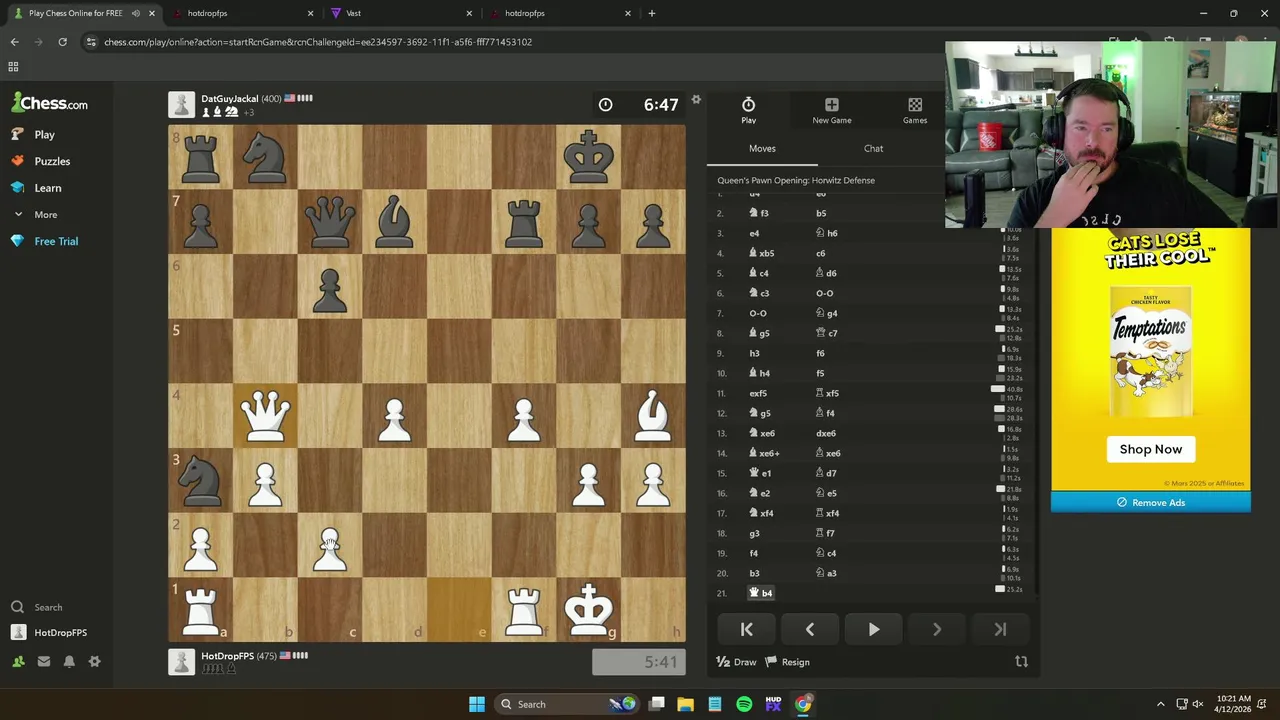Viewport: 1280px width, 720px height.
Task: Select the white queen on b4
Action: (265, 416)
